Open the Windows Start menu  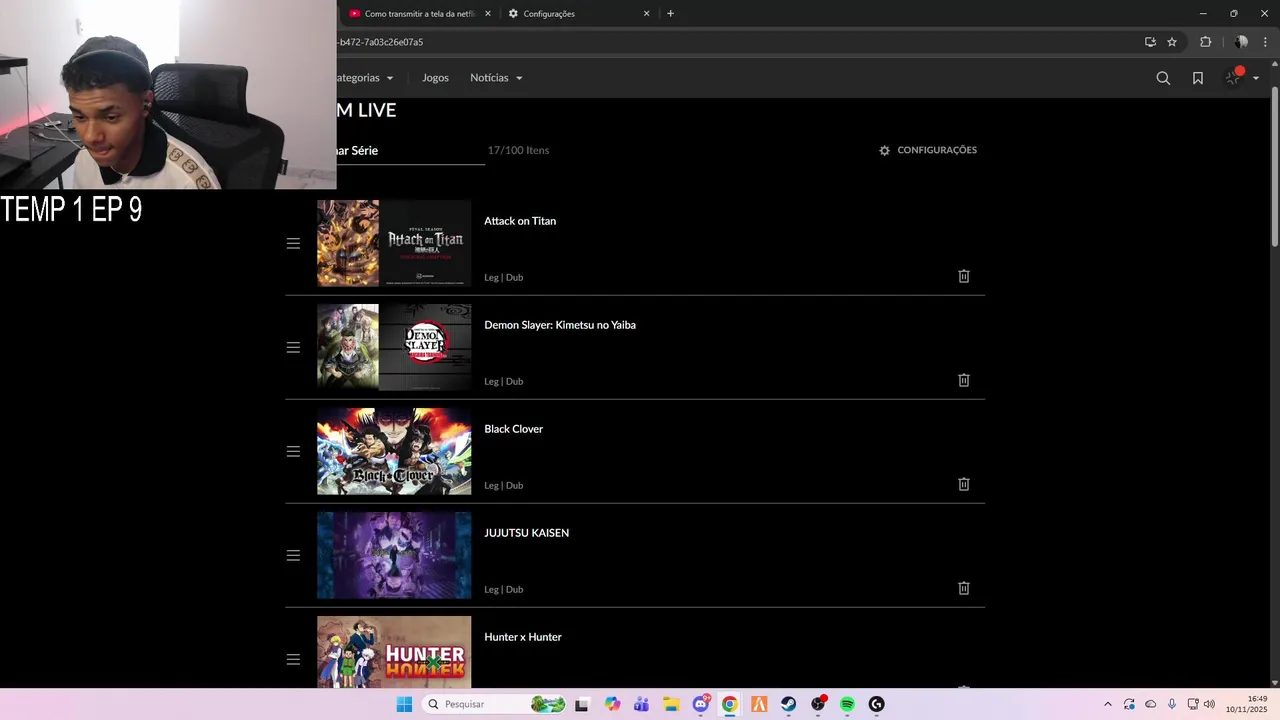pyautogui.click(x=404, y=704)
